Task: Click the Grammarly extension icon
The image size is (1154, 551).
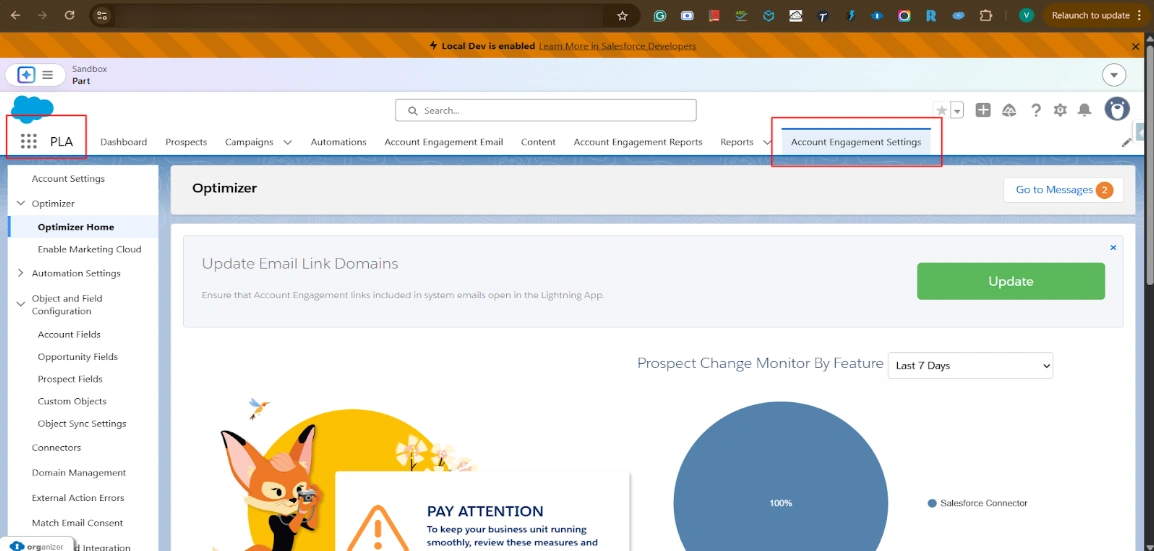Action: point(660,15)
